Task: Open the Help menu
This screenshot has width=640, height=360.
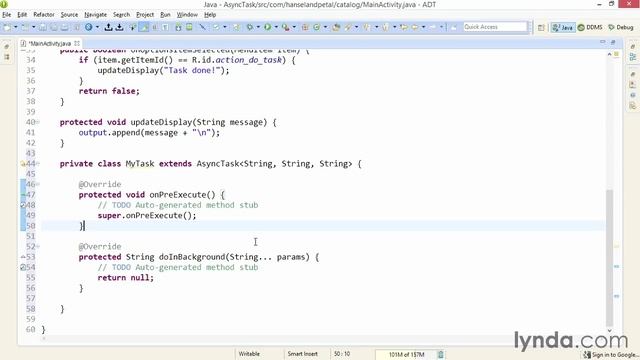Action: [210, 15]
